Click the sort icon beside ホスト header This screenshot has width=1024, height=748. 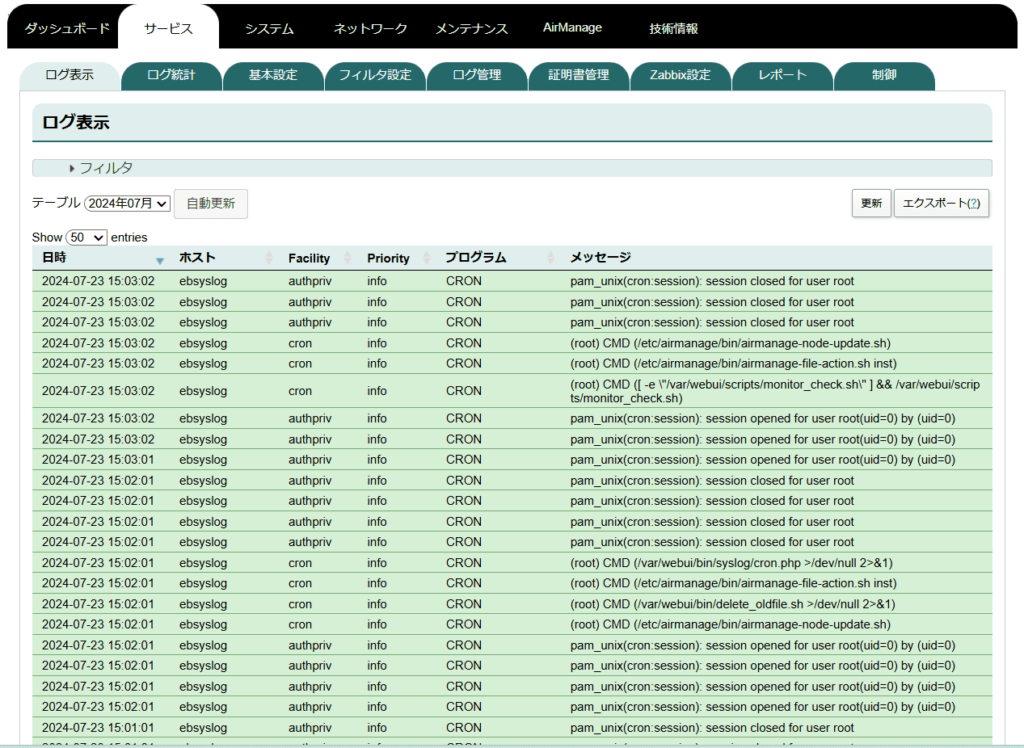(x=268, y=258)
